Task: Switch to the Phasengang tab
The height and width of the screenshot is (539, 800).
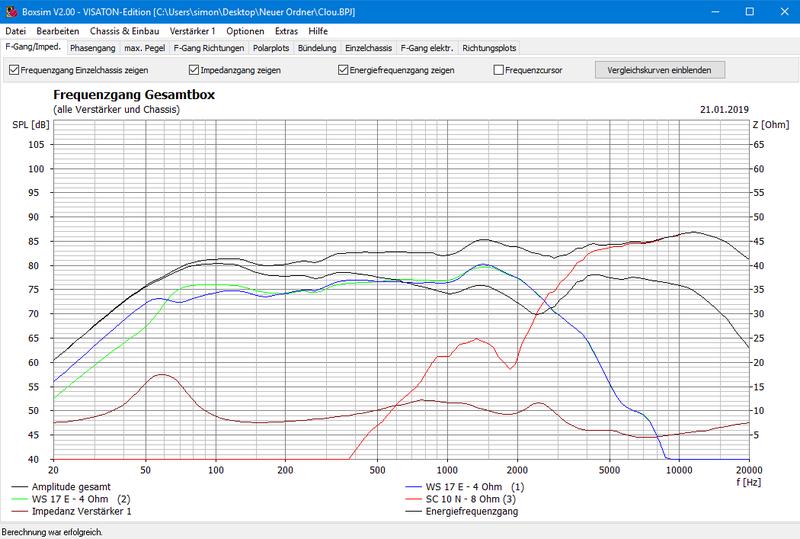Action: (92, 47)
